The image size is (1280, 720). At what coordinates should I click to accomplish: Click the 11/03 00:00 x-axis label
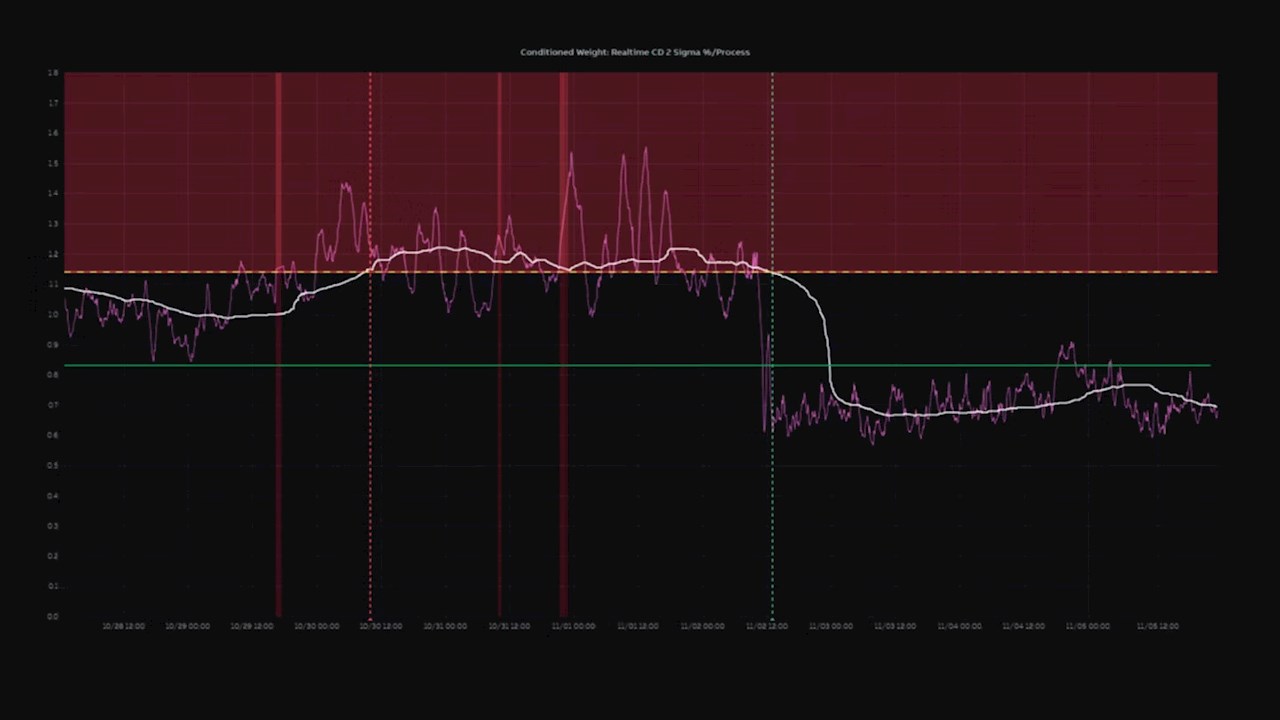click(831, 626)
